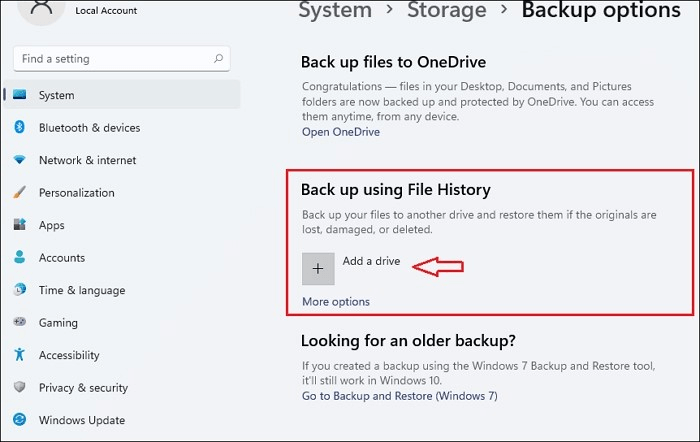Go to Backup and Restore (Windows 7)
Image resolution: width=700 pixels, height=442 pixels.
point(399,396)
